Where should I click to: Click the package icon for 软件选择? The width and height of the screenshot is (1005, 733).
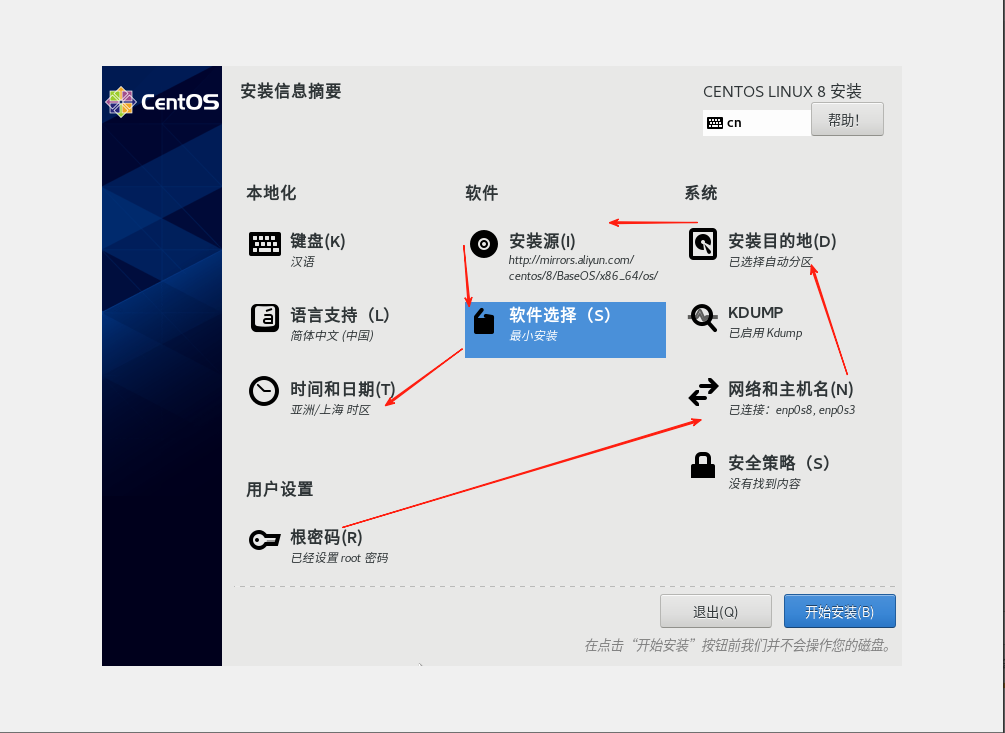(x=484, y=321)
